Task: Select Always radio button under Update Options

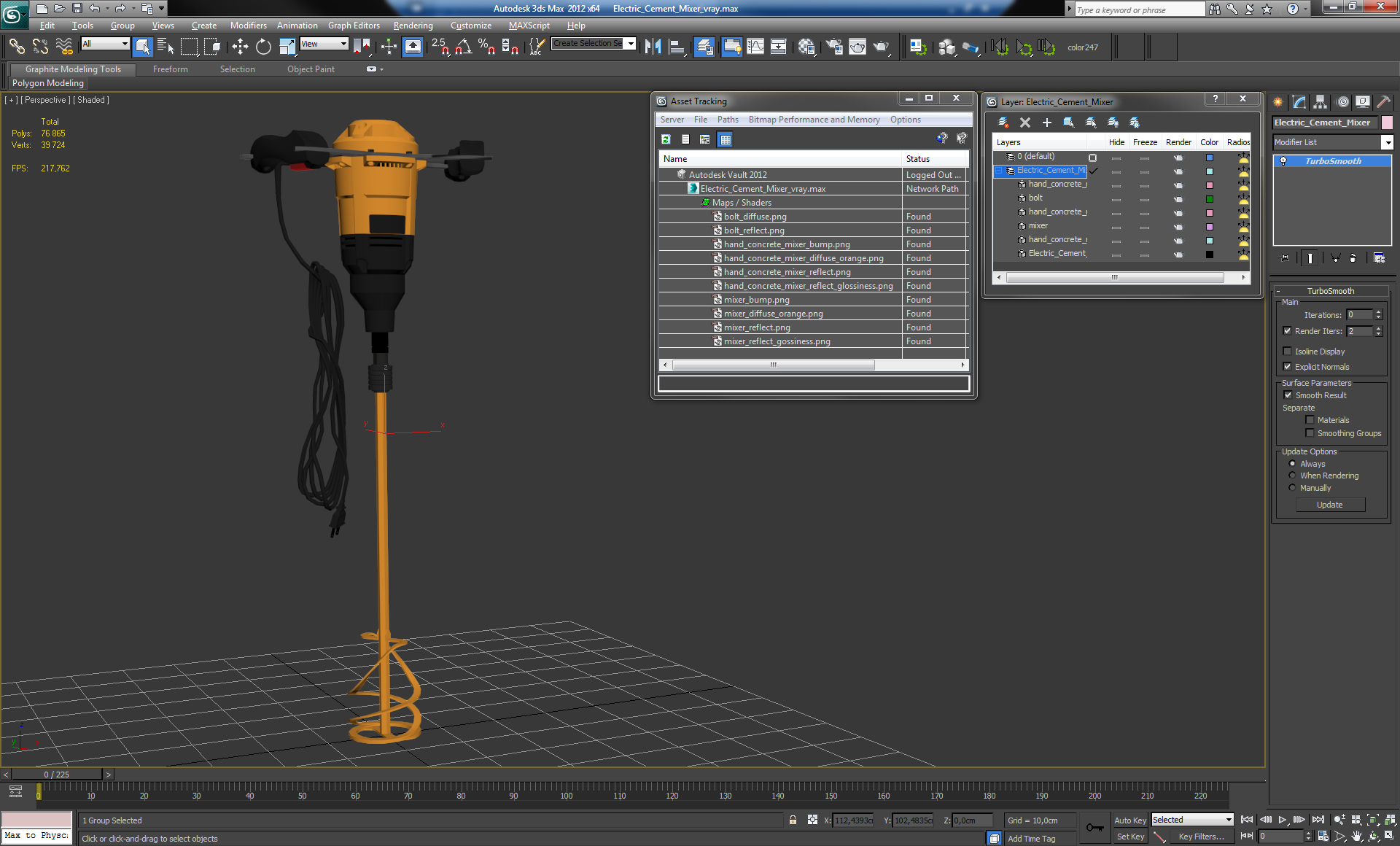Action: point(1291,463)
